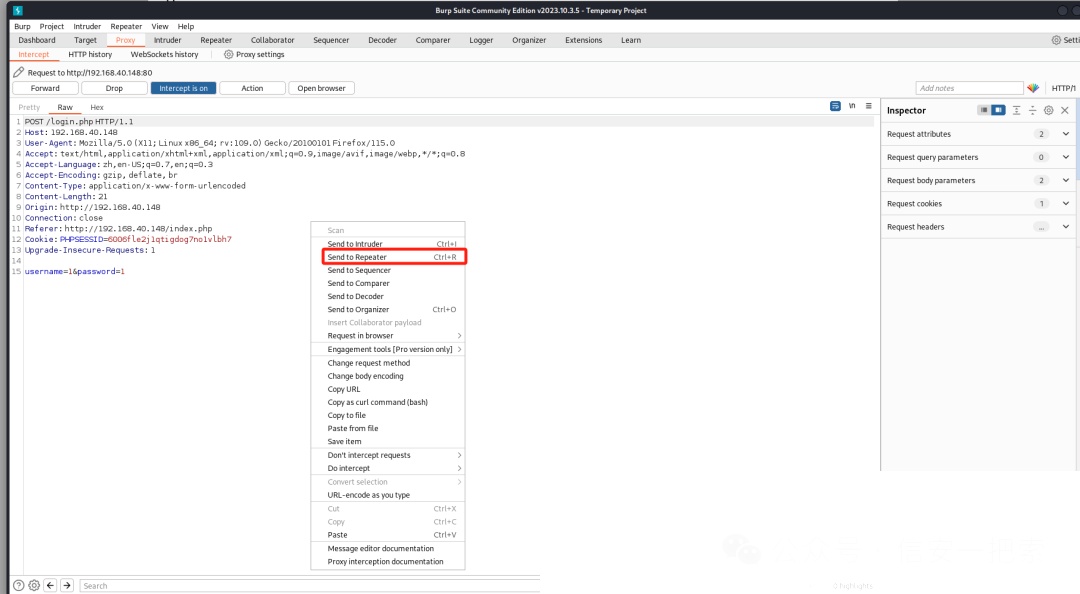
Task: Toggle message word wrap icon
Action: coord(835,106)
